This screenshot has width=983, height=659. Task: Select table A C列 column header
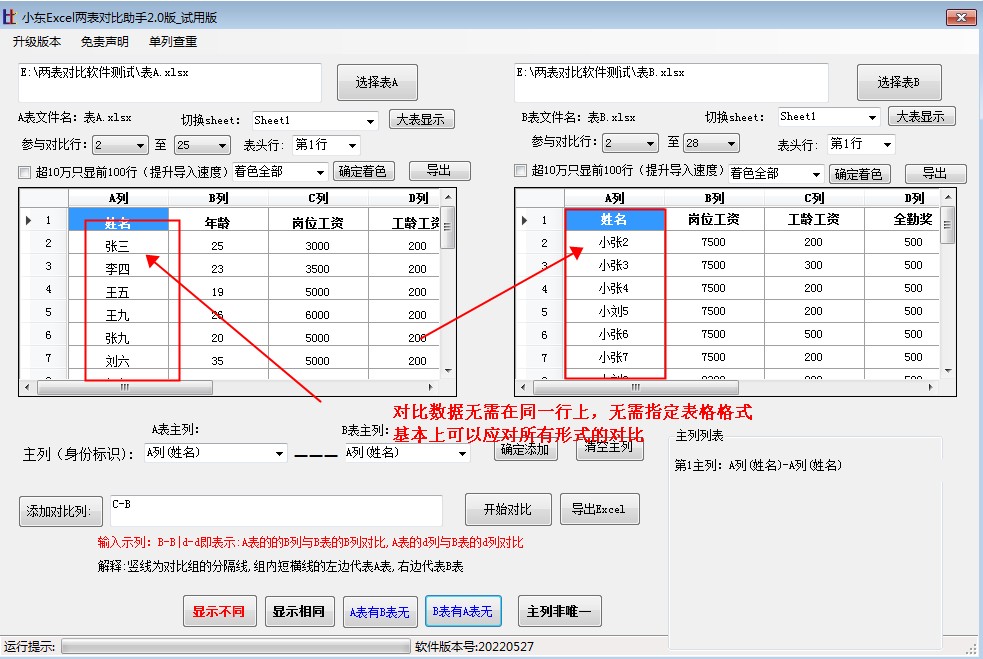point(318,198)
